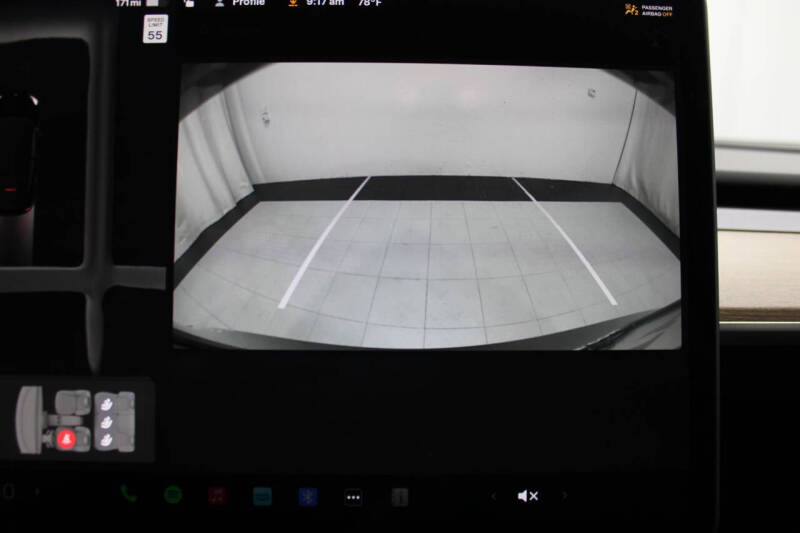Increase volume with the right chevron
The image size is (800, 533).
coord(564,495)
